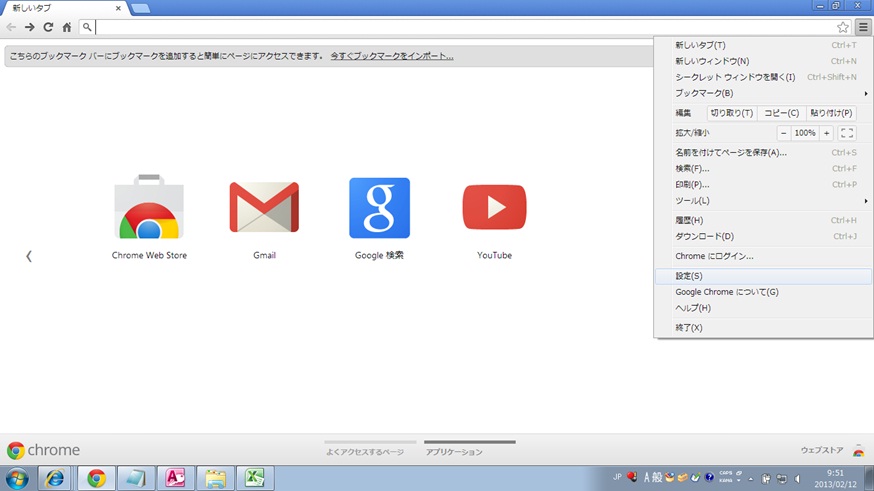The height and width of the screenshot is (491, 874).
Task: Open Internet Explorer from taskbar
Action: tap(55, 478)
